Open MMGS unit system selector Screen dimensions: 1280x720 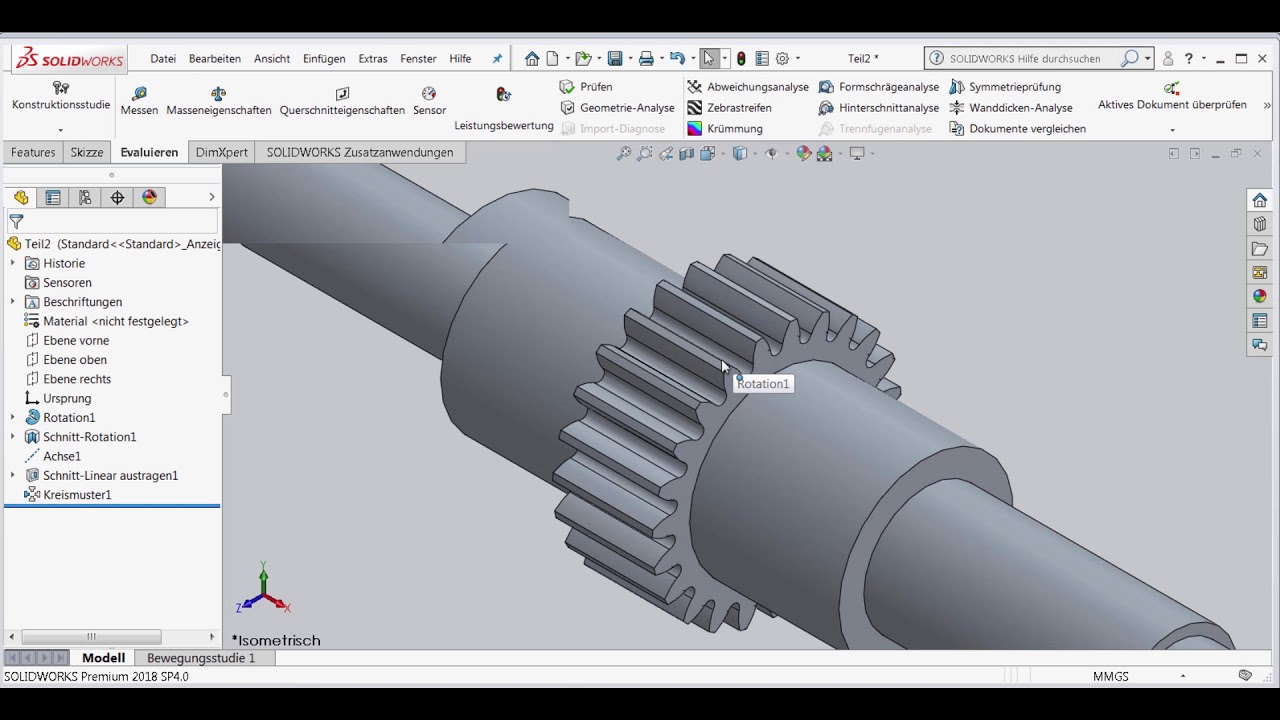(x=1111, y=677)
